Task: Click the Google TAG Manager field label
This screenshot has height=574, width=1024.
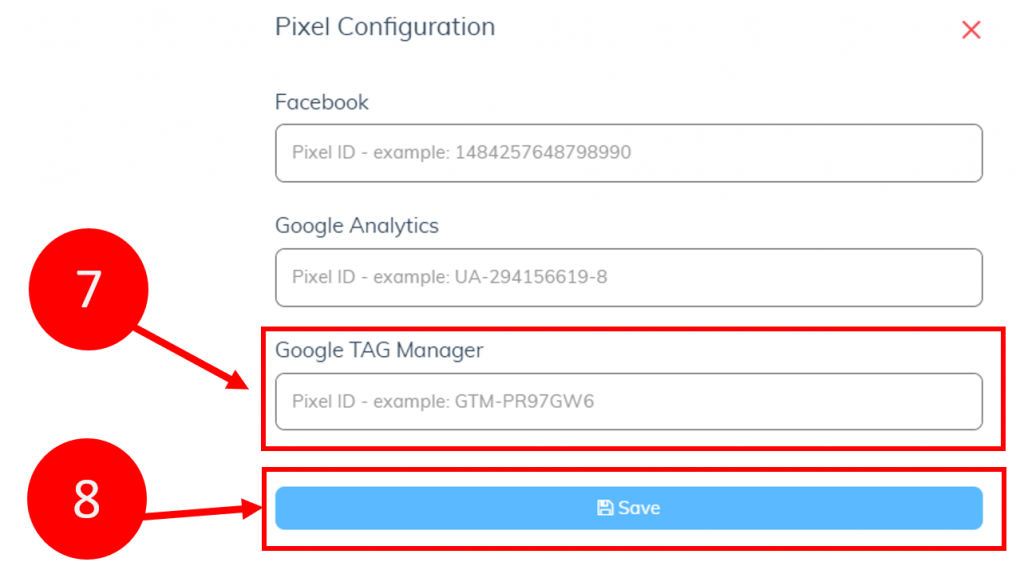Action: pyautogui.click(x=379, y=351)
